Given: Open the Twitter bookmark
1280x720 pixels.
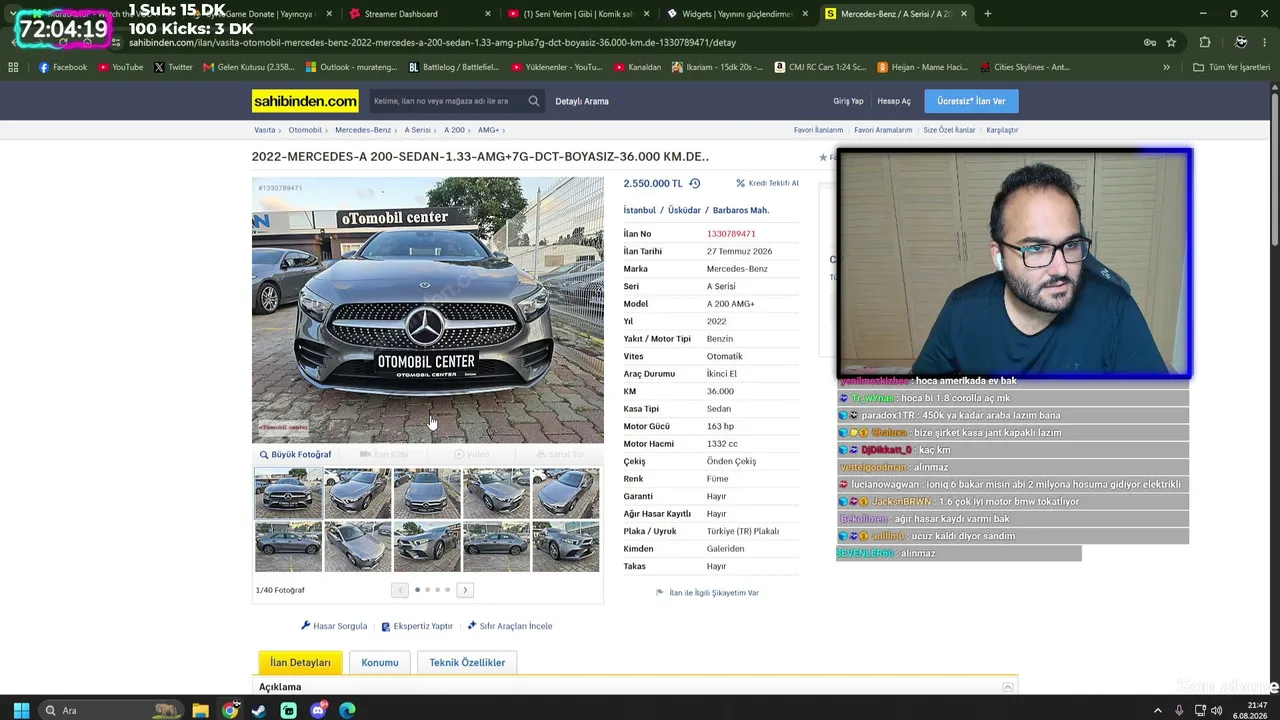Looking at the screenshot, I should tap(173, 67).
